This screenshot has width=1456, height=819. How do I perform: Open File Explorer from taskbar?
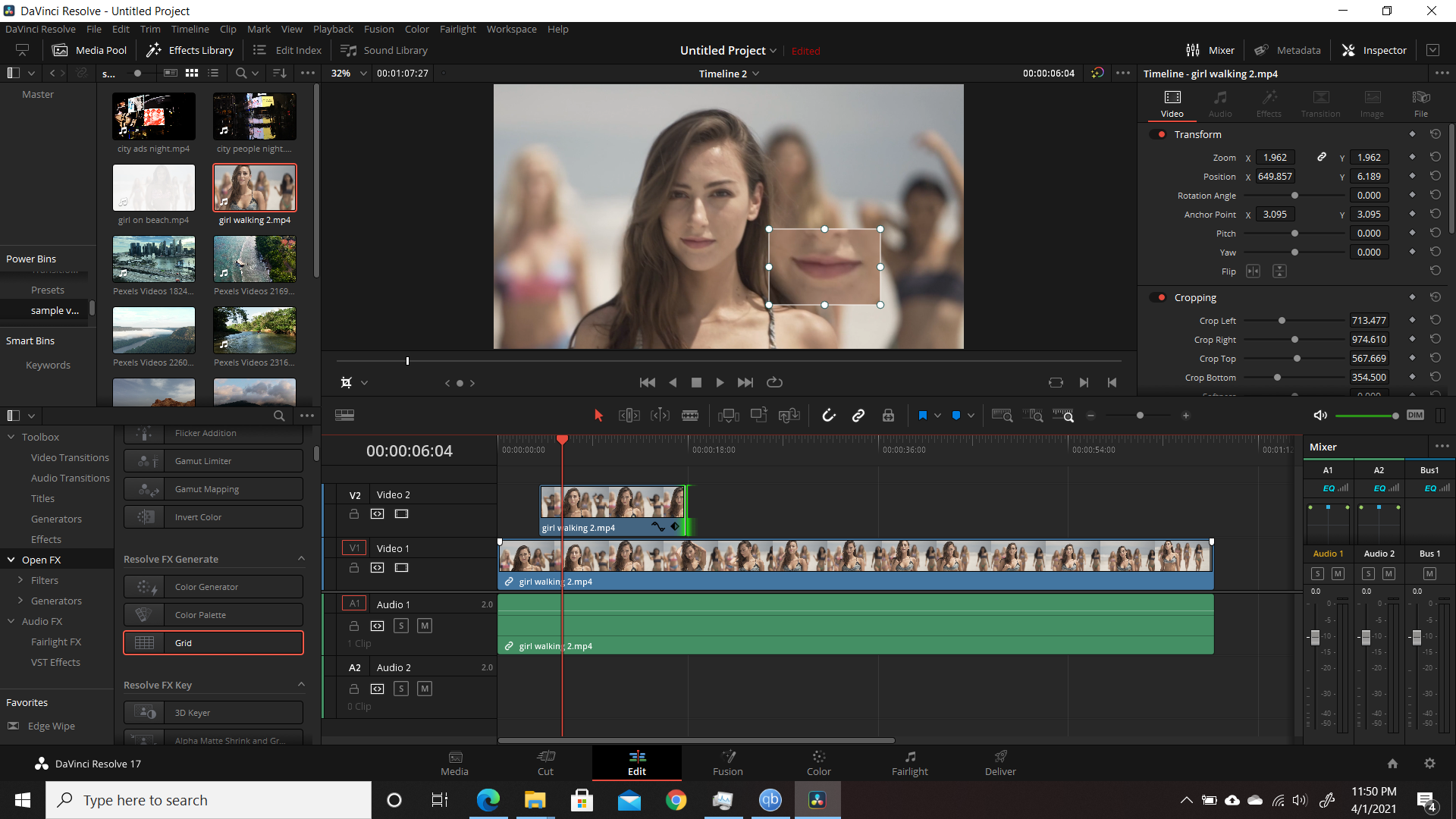coord(535,800)
